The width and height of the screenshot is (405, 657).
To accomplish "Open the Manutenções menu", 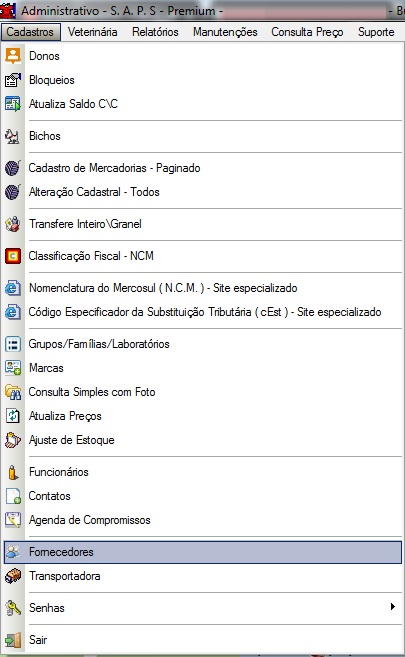I will [x=225, y=32].
